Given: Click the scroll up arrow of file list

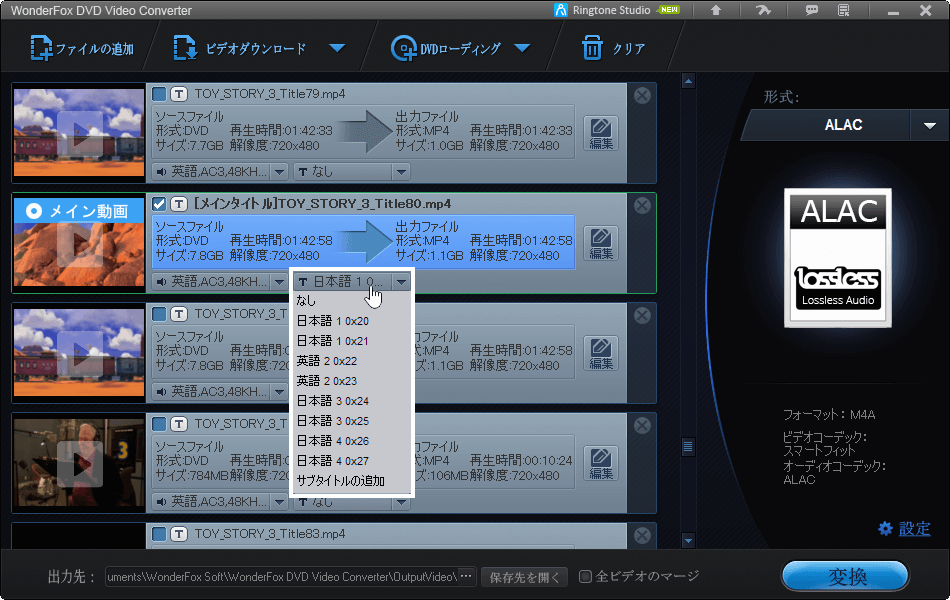Looking at the screenshot, I should (x=688, y=81).
